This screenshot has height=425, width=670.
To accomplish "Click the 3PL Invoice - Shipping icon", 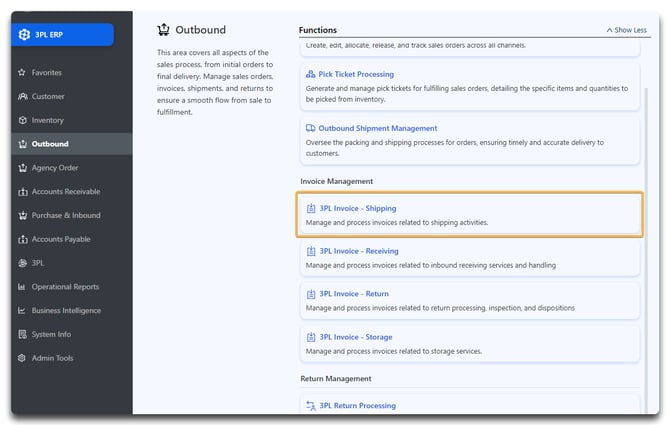I will click(x=311, y=208).
